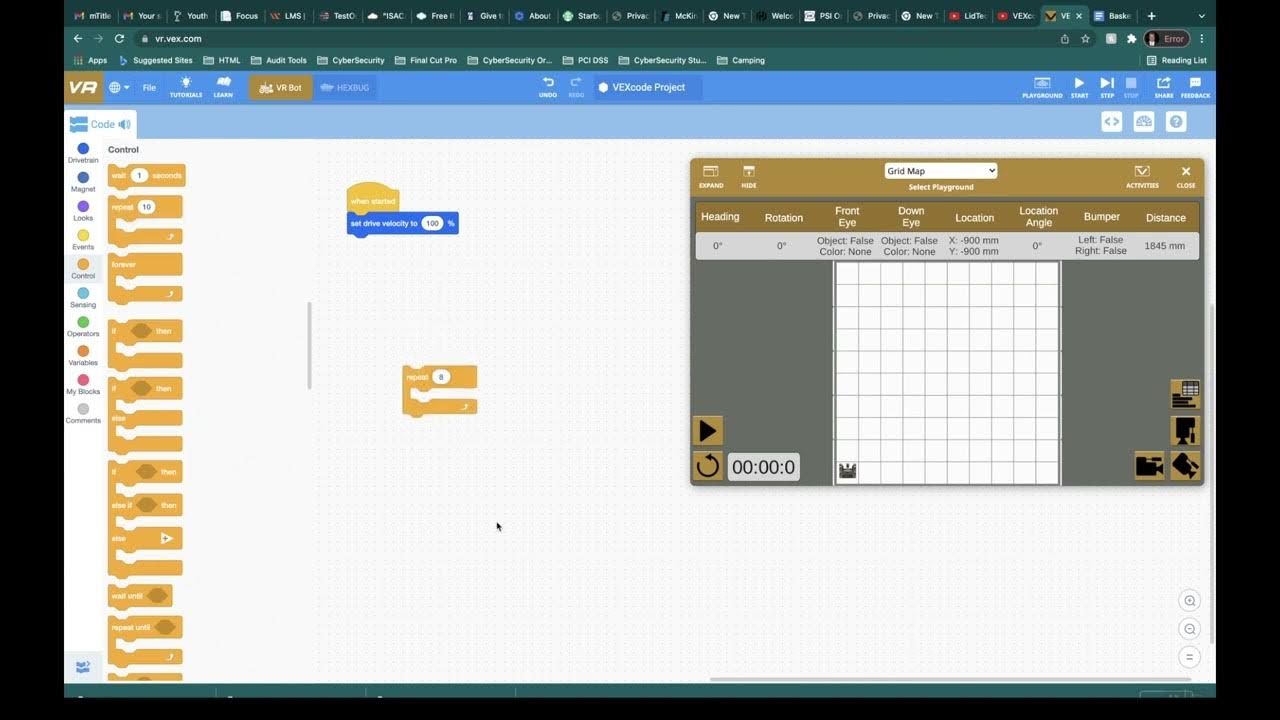This screenshot has height=720, width=1280.
Task: Click the VR logo icon
Action: [83, 87]
